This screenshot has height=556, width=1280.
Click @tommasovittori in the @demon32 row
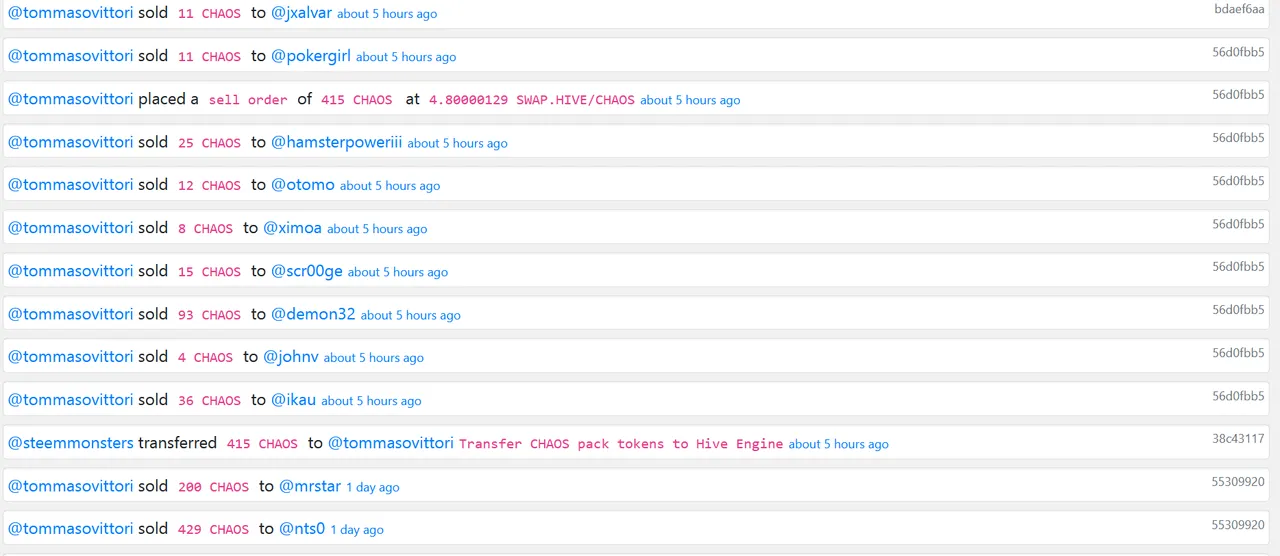71,314
